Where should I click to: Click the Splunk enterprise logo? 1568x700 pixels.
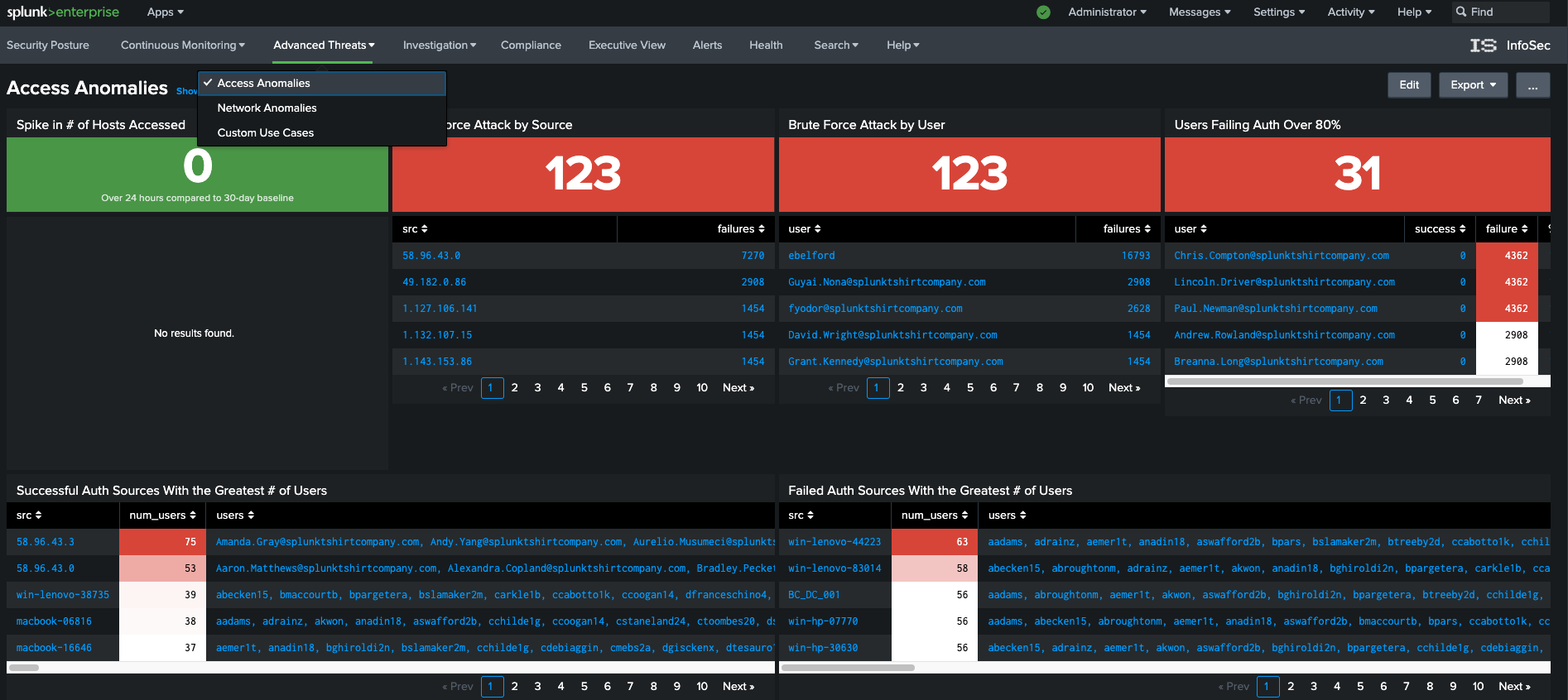[x=63, y=12]
